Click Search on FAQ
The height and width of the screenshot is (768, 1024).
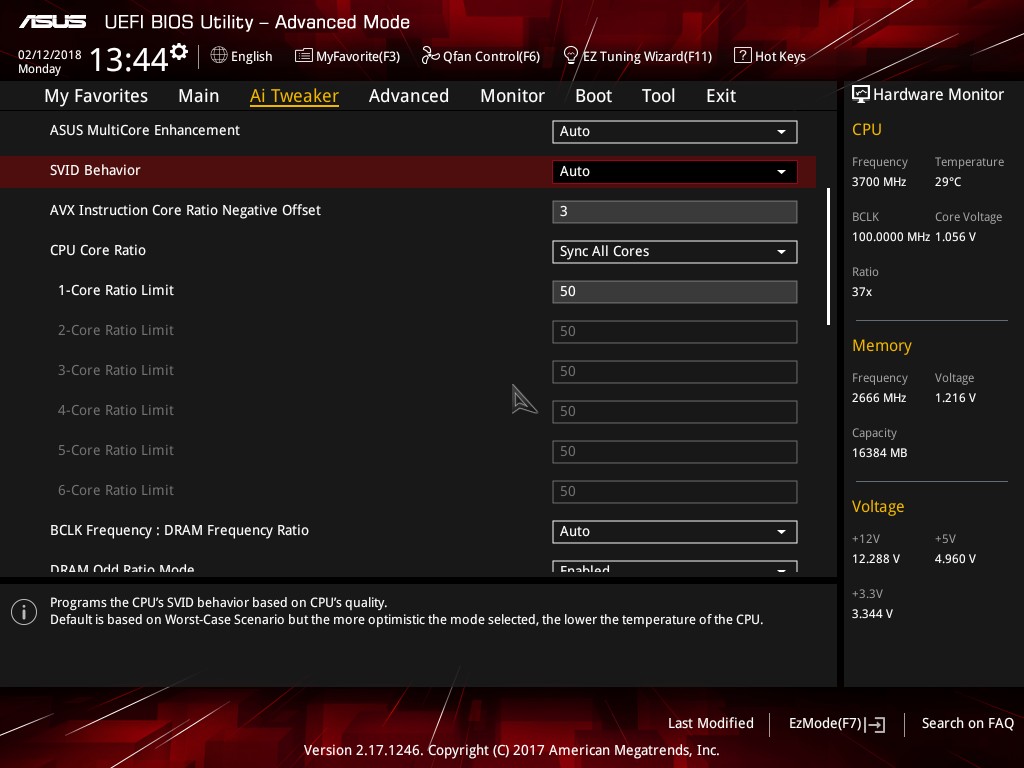[968, 724]
